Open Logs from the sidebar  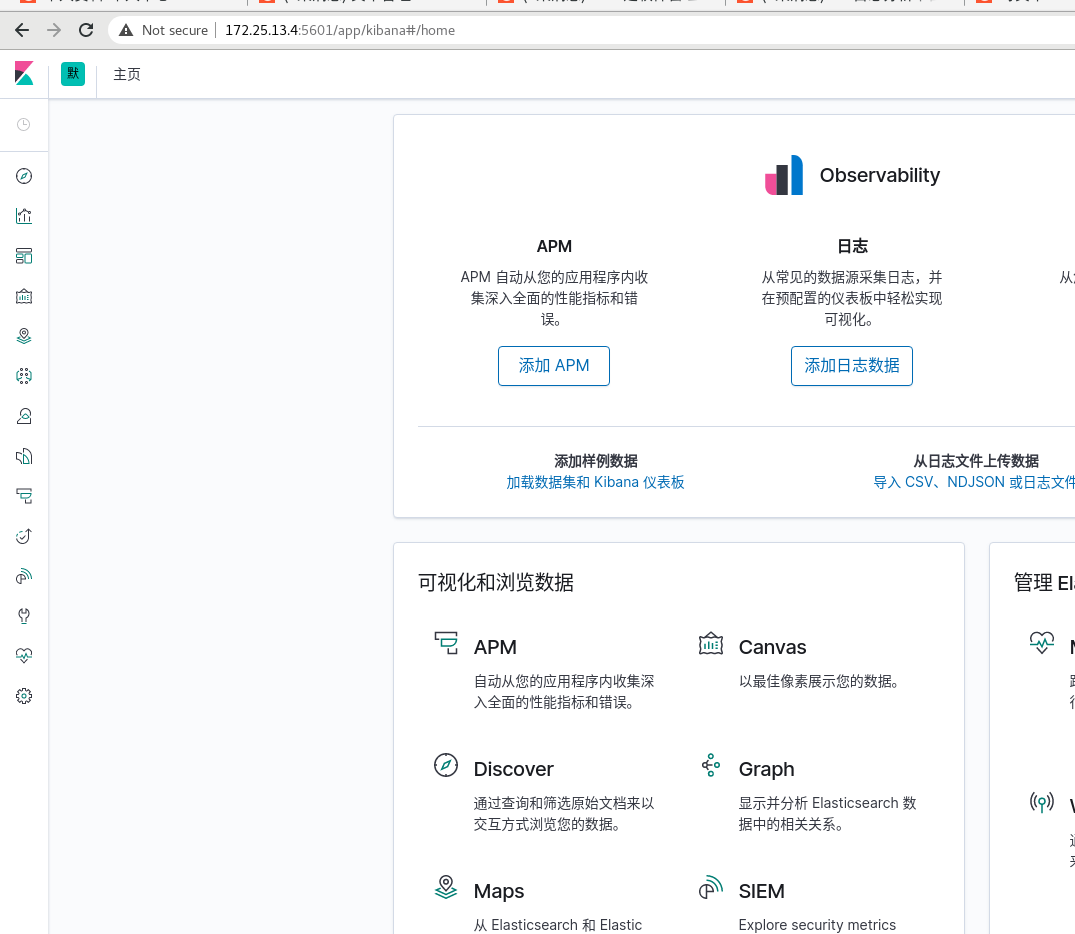click(x=24, y=456)
